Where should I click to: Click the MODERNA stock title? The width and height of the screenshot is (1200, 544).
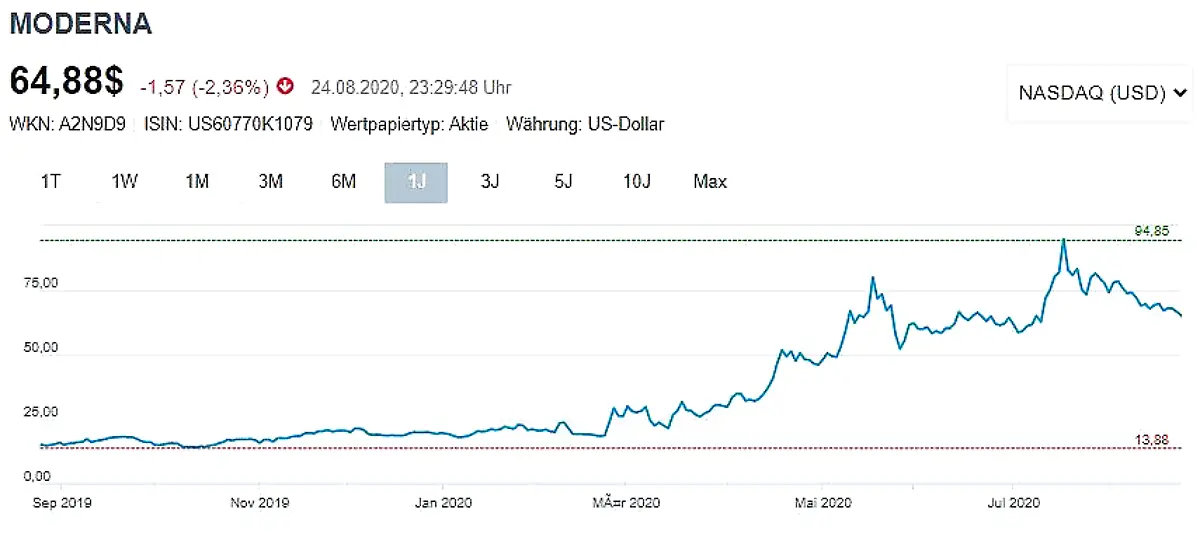[81, 25]
